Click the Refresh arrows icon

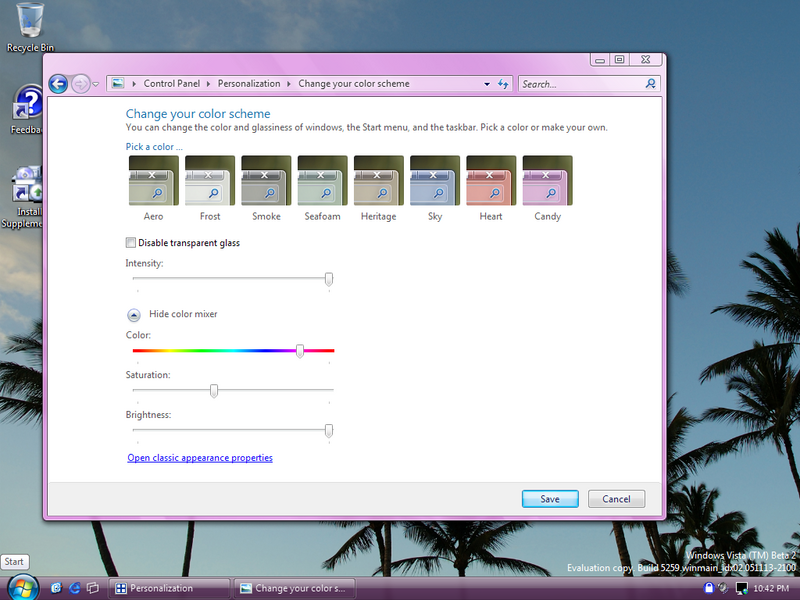[x=503, y=84]
